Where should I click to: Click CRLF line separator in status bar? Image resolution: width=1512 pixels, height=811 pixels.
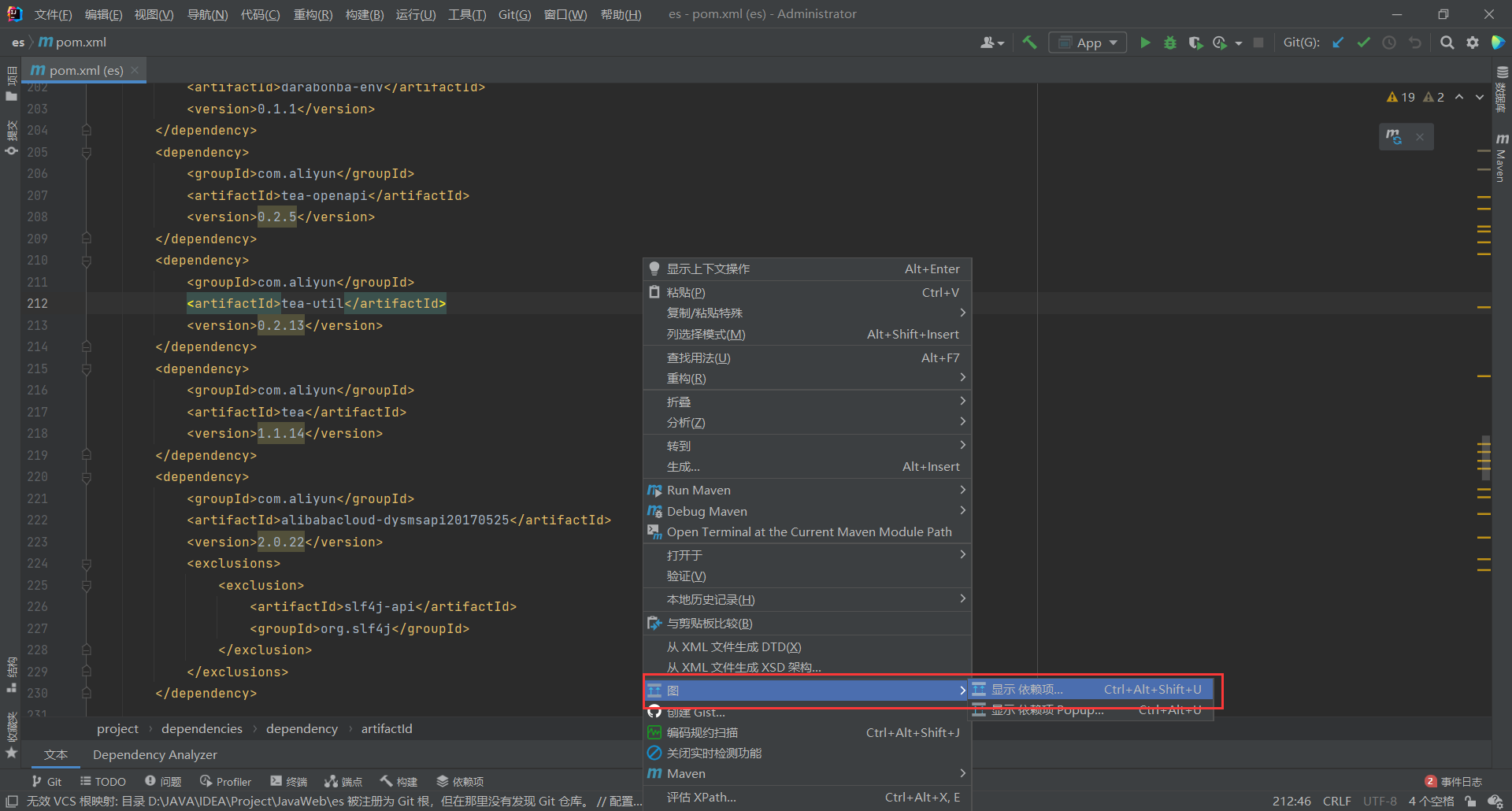click(x=1336, y=801)
